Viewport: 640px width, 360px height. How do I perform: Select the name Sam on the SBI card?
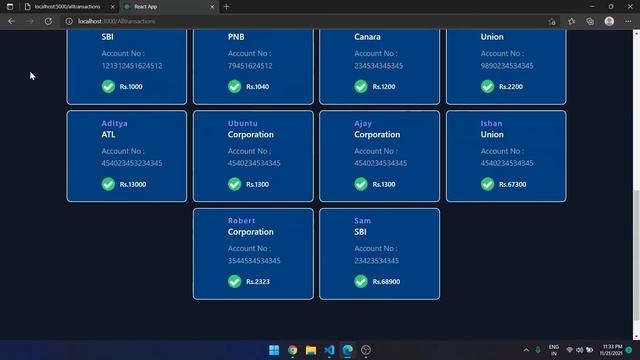click(362, 221)
